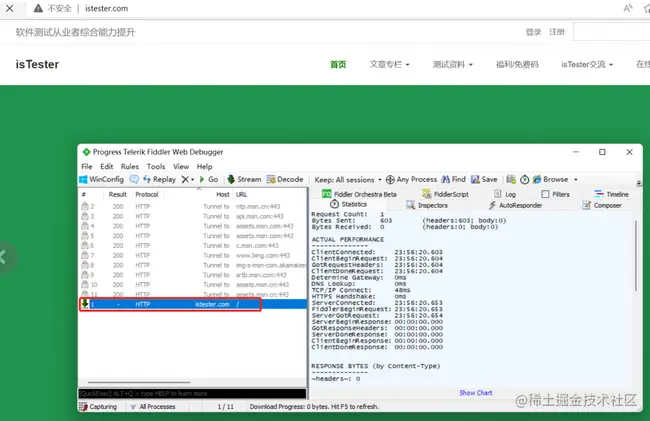Open the Edit menu
Screen dimensions: 650x421
pos(107,167)
